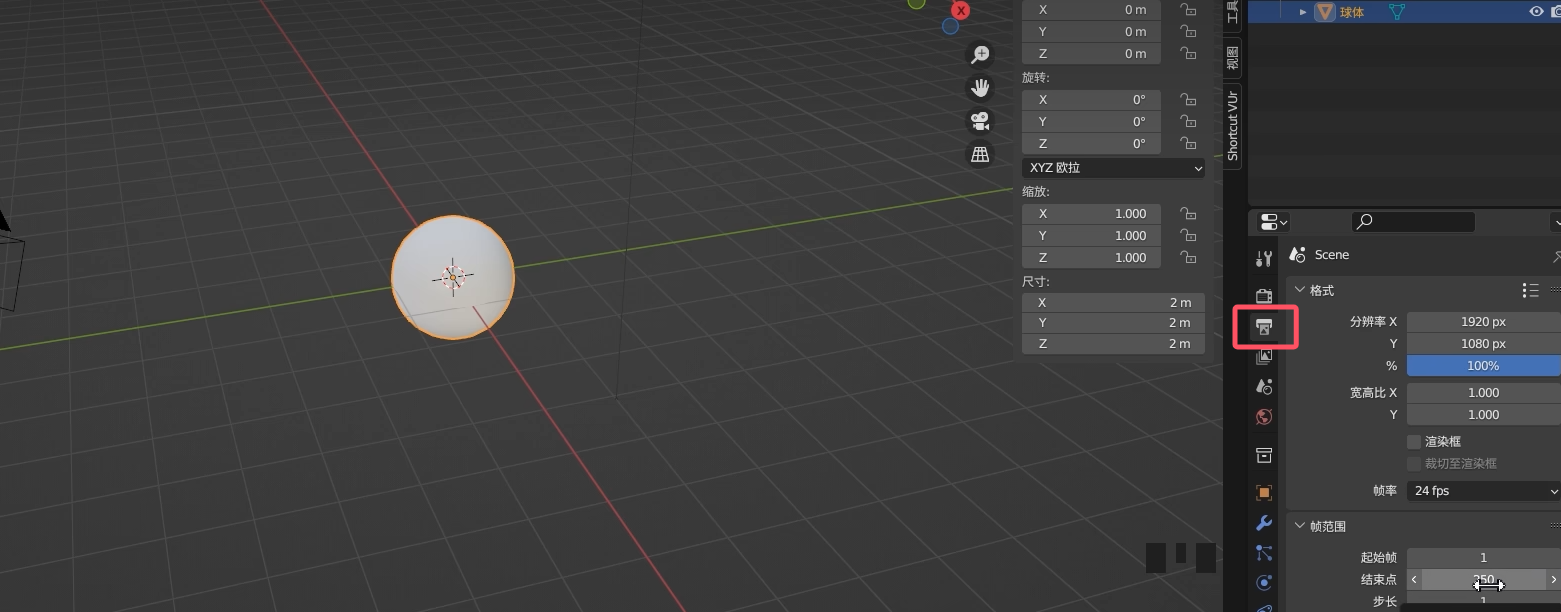Toggle the lock for rotation X
Image resolution: width=1561 pixels, height=612 pixels.
click(x=1188, y=100)
